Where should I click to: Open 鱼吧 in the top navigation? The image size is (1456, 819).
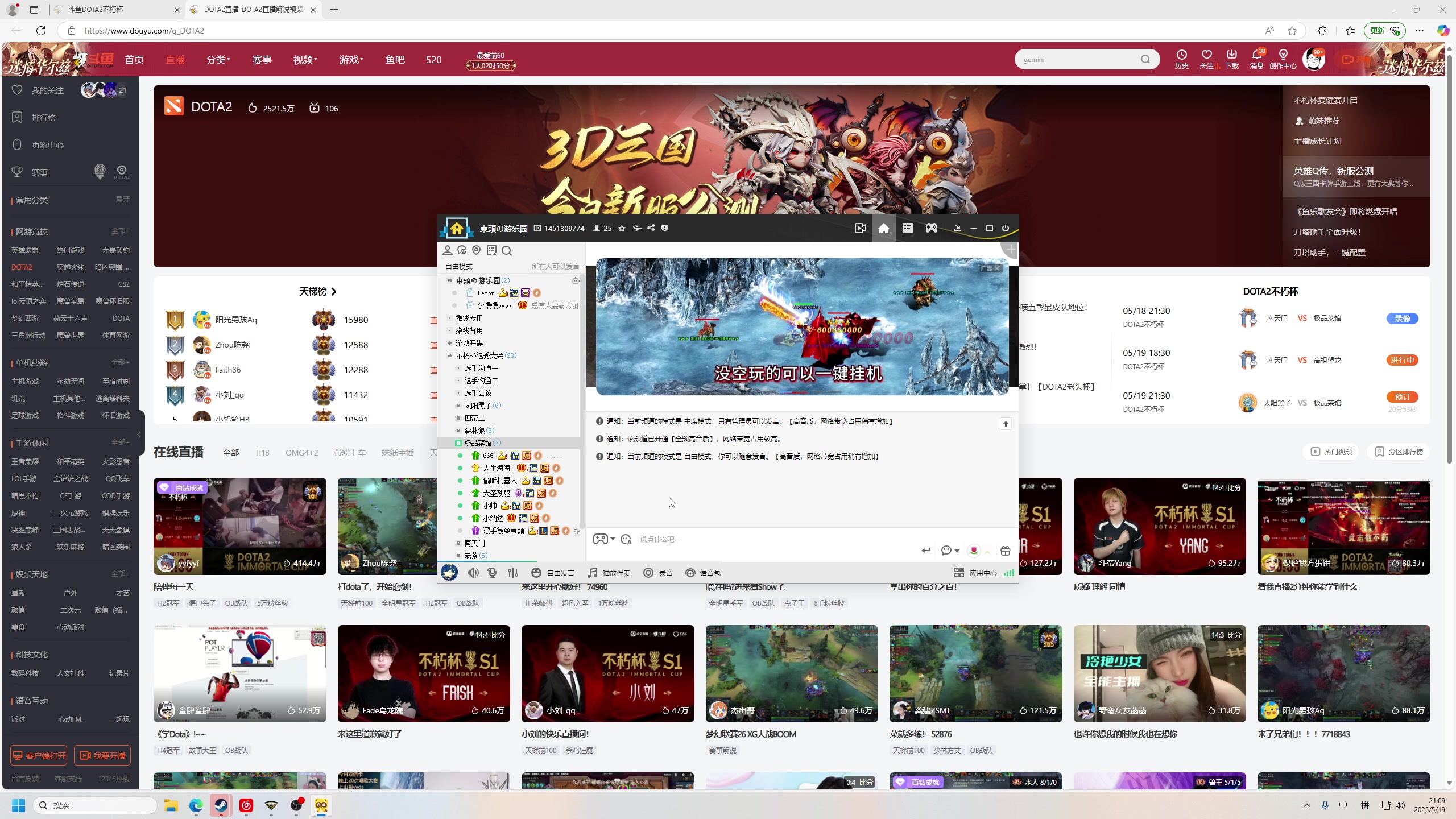[395, 60]
